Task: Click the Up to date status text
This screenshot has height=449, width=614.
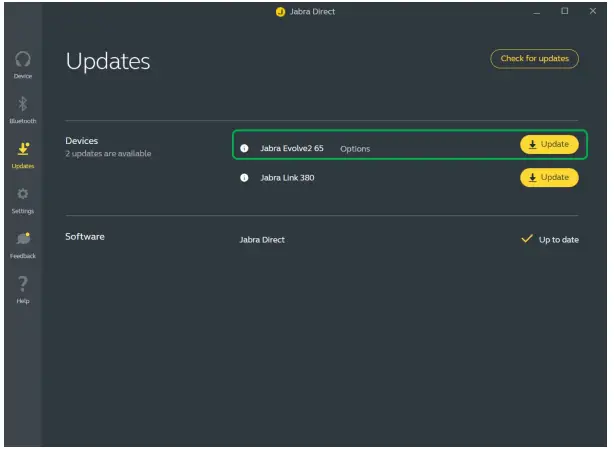Action: [559, 240]
